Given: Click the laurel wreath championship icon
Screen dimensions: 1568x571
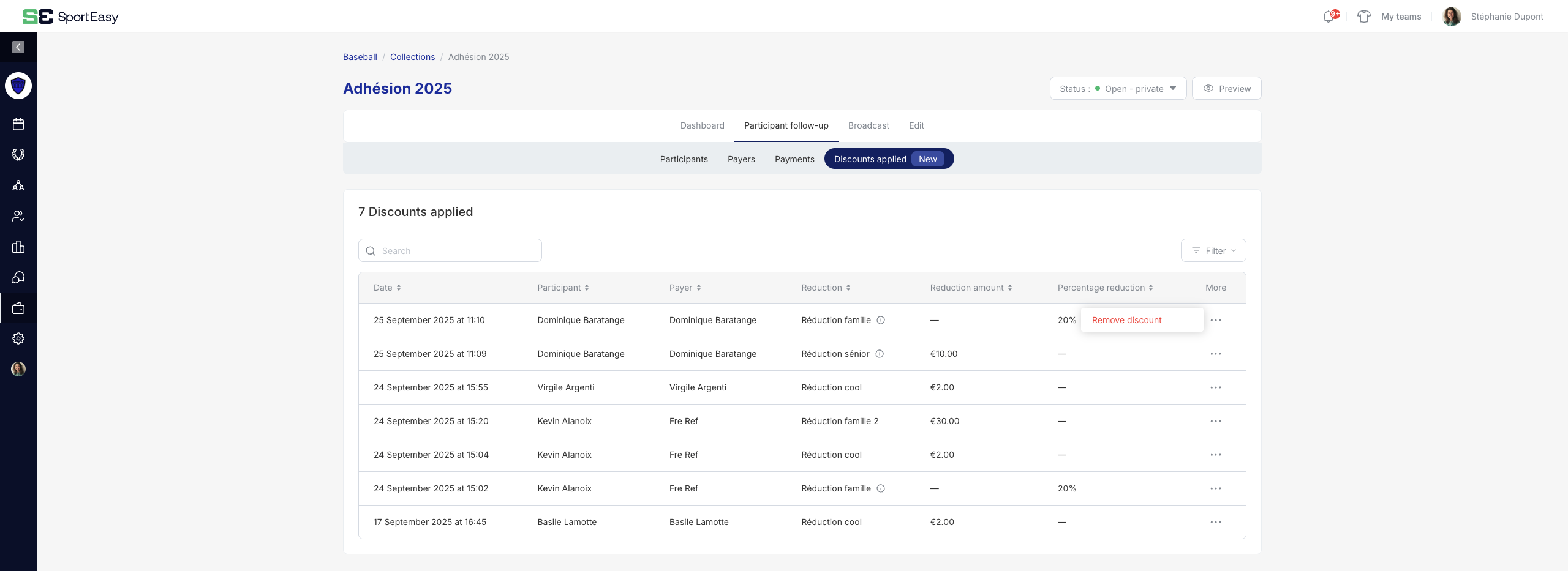Looking at the screenshot, I should (18, 155).
